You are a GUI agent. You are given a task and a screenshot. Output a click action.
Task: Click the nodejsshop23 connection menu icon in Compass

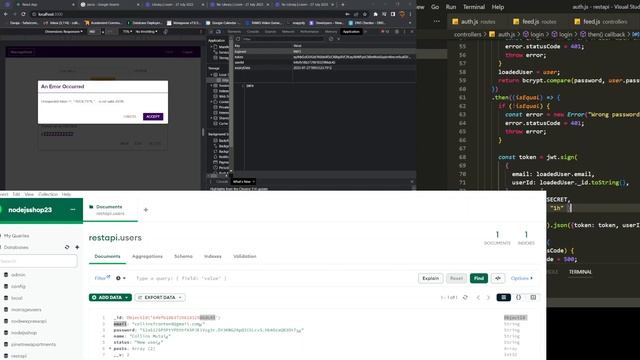[73, 209]
